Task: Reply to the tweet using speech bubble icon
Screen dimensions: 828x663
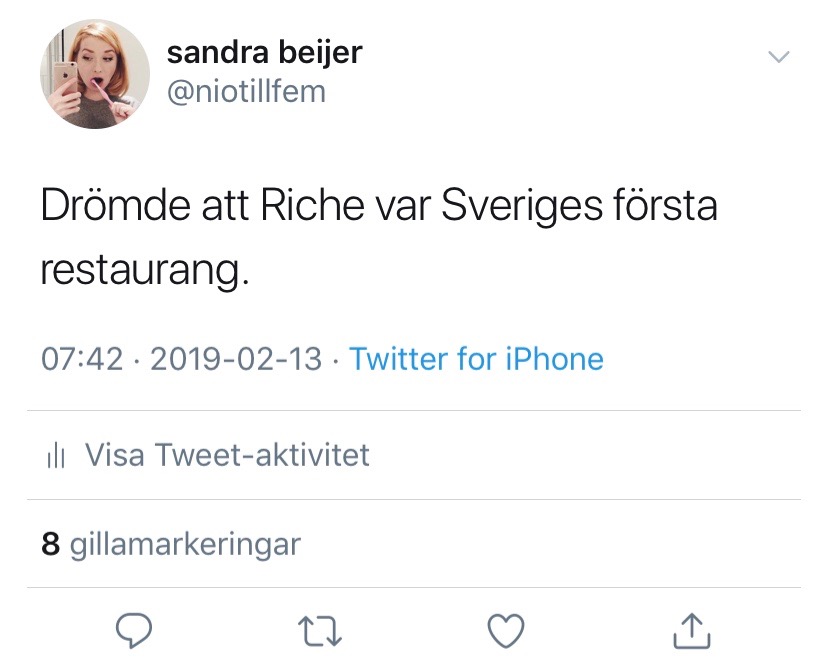Action: [133, 629]
